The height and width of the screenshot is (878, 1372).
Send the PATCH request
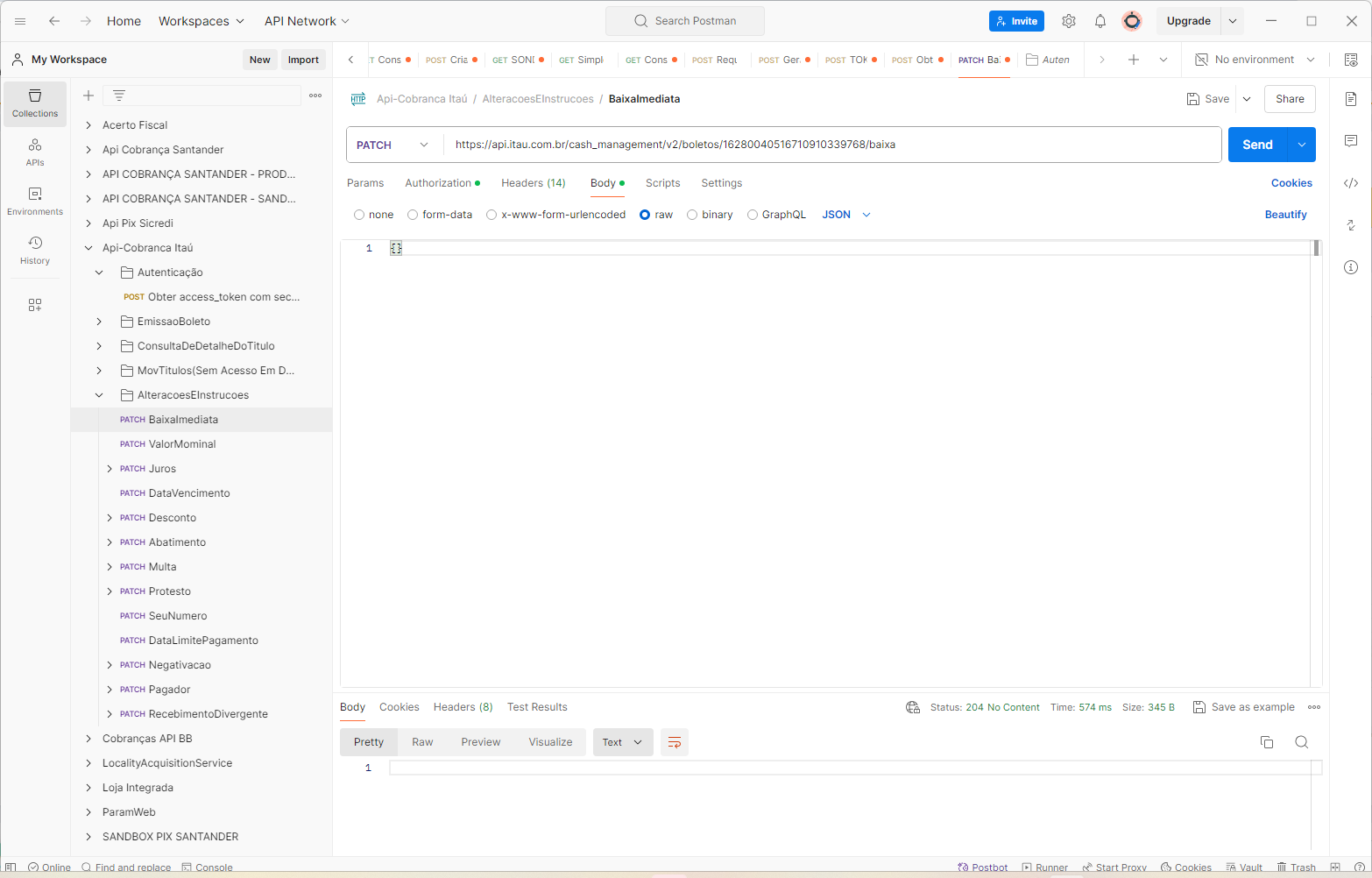click(x=1257, y=145)
